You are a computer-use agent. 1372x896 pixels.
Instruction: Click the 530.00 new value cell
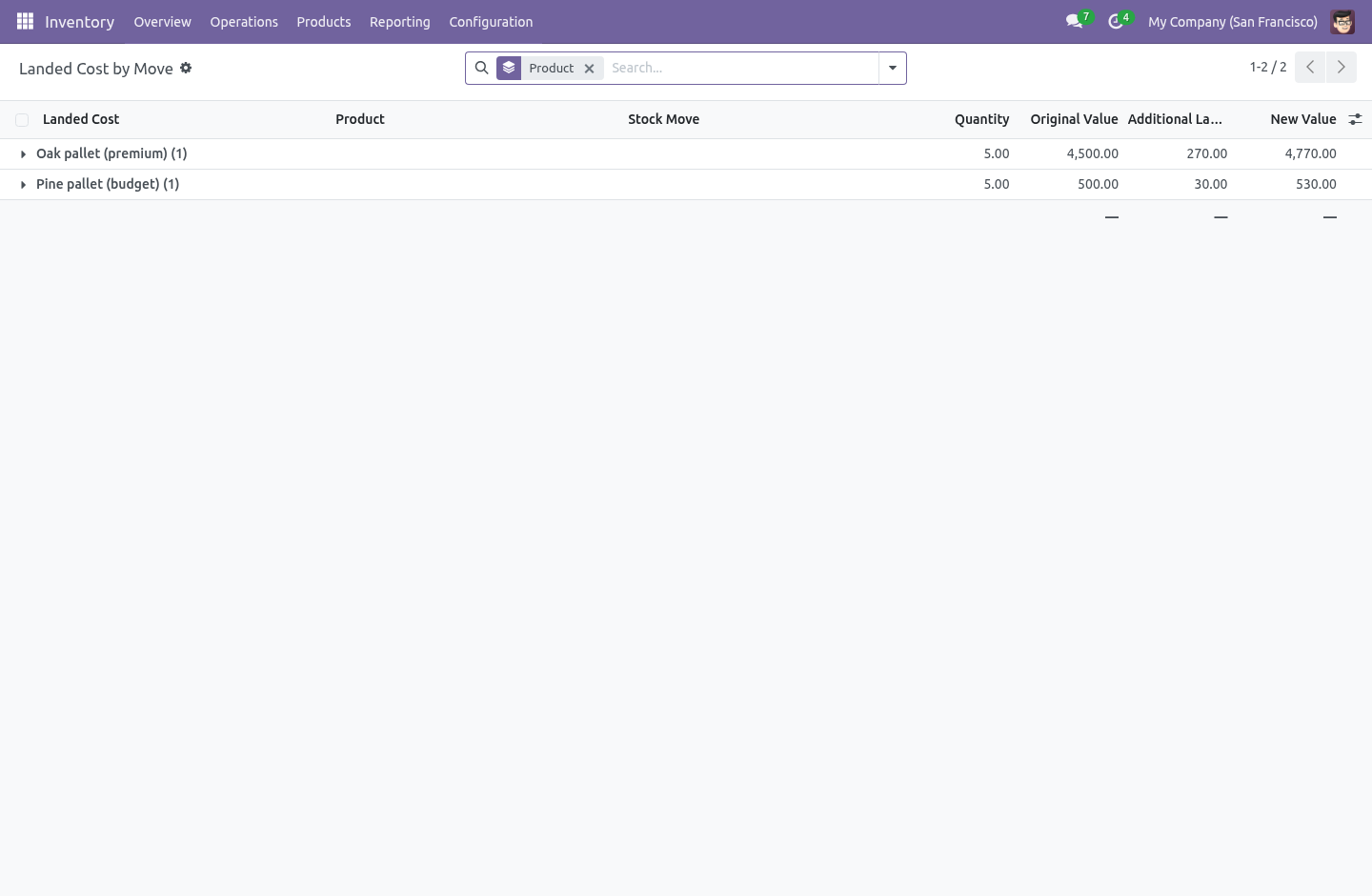1316,184
